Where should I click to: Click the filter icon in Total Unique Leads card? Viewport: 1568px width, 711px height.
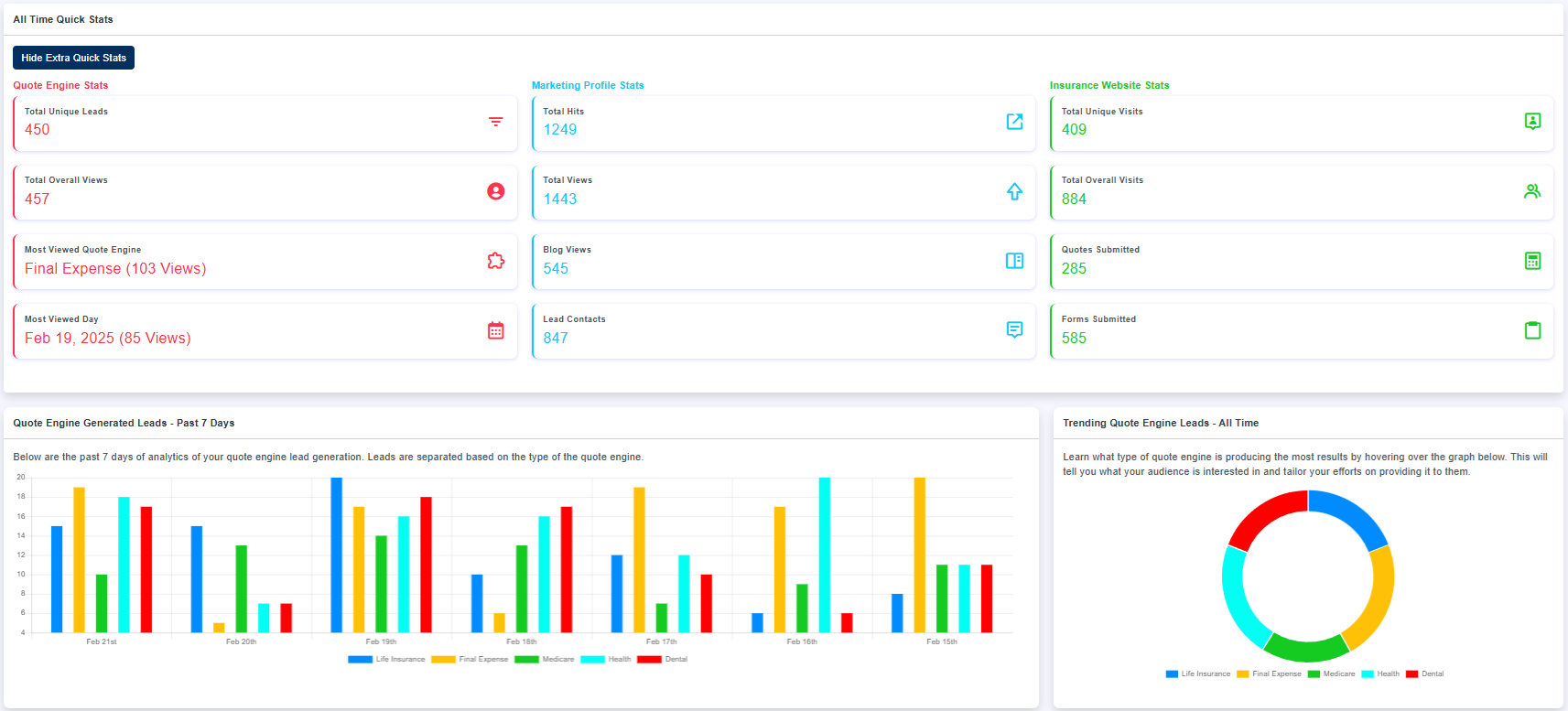pos(495,122)
